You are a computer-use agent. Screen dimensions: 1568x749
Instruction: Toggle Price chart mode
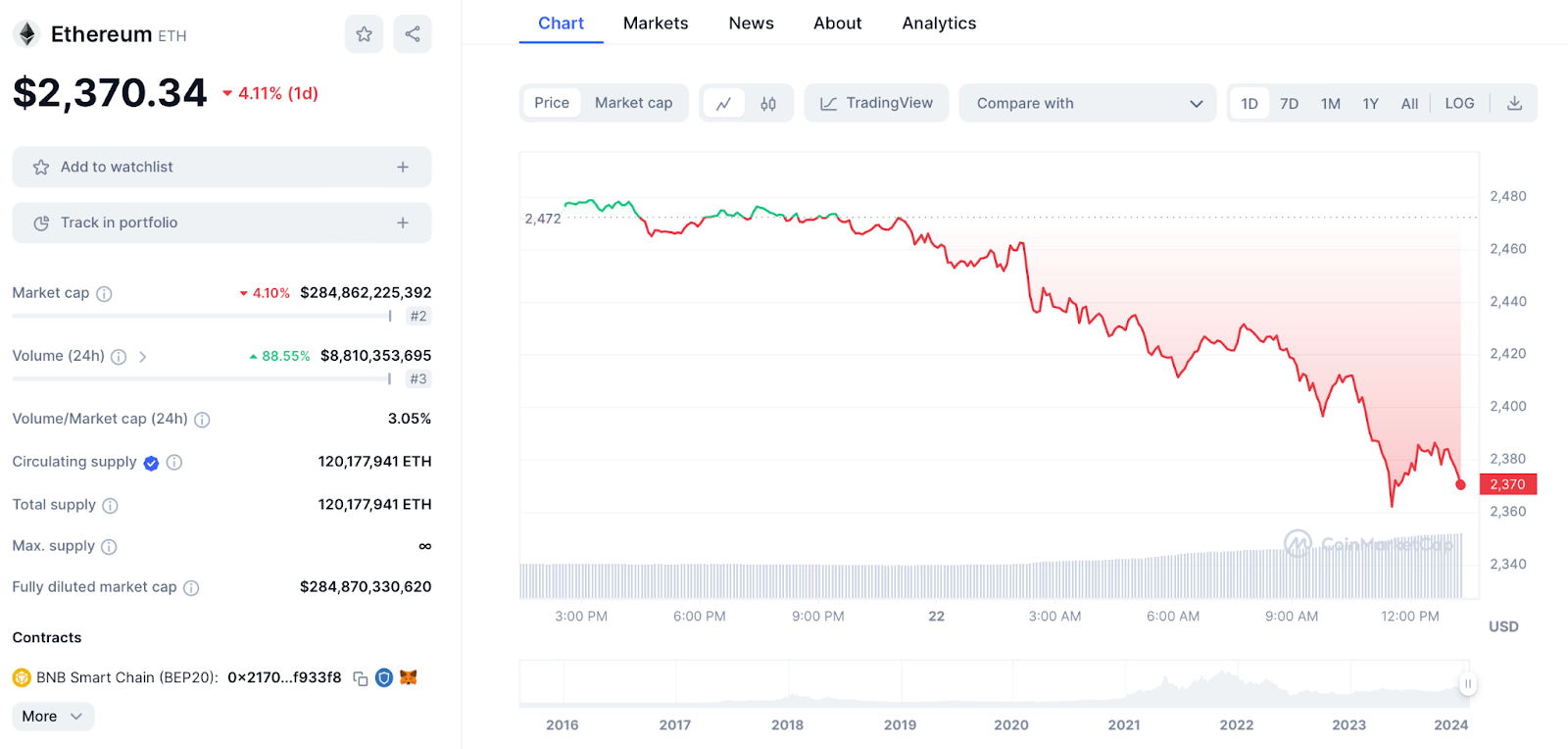[552, 103]
